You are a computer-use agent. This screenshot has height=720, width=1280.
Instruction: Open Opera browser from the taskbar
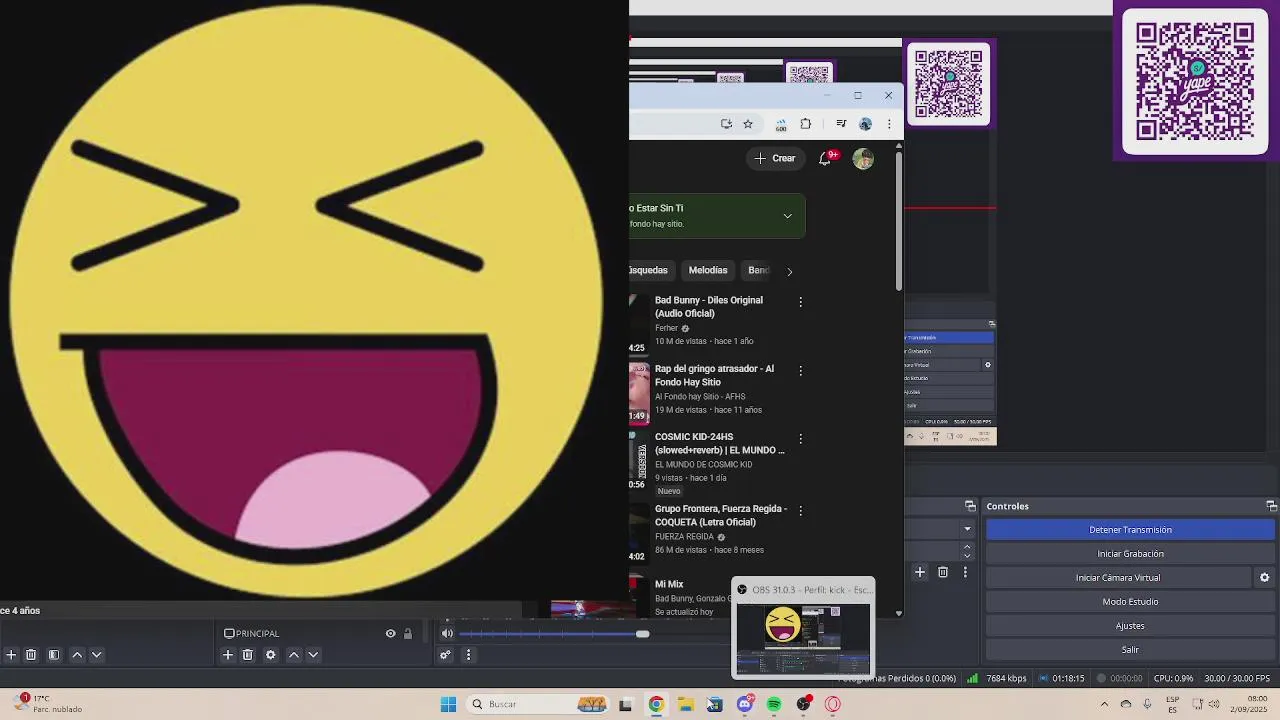point(833,704)
